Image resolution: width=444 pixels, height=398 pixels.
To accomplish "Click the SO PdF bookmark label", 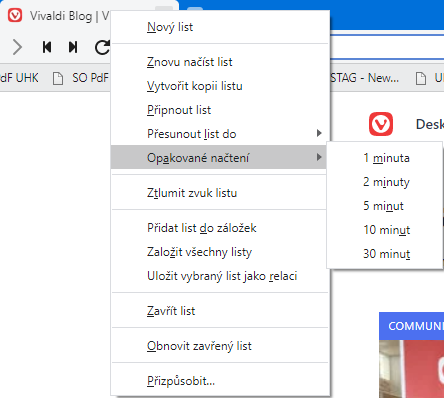I will click(x=90, y=78).
